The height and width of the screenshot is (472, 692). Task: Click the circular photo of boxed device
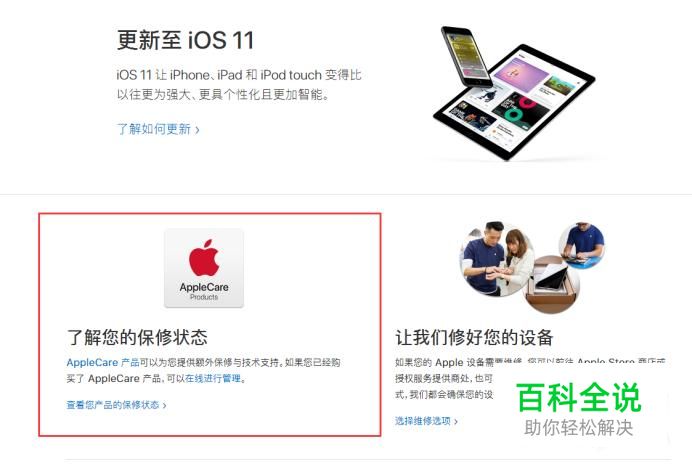(x=552, y=285)
